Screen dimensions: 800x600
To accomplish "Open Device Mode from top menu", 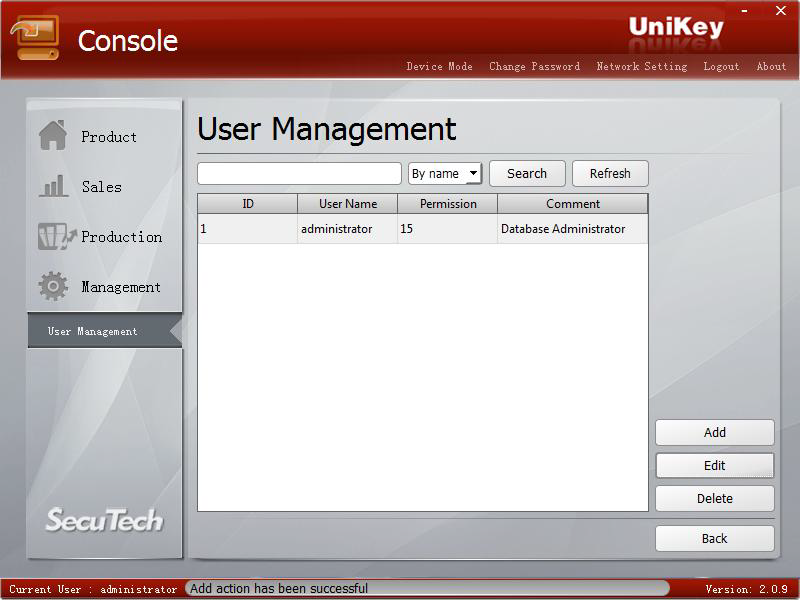I will 439,66.
